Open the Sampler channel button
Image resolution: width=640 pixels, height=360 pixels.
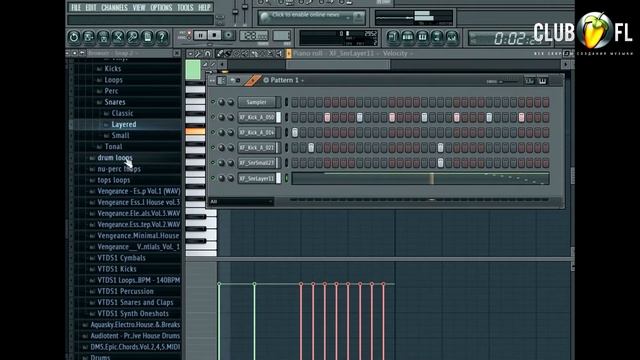click(257, 102)
